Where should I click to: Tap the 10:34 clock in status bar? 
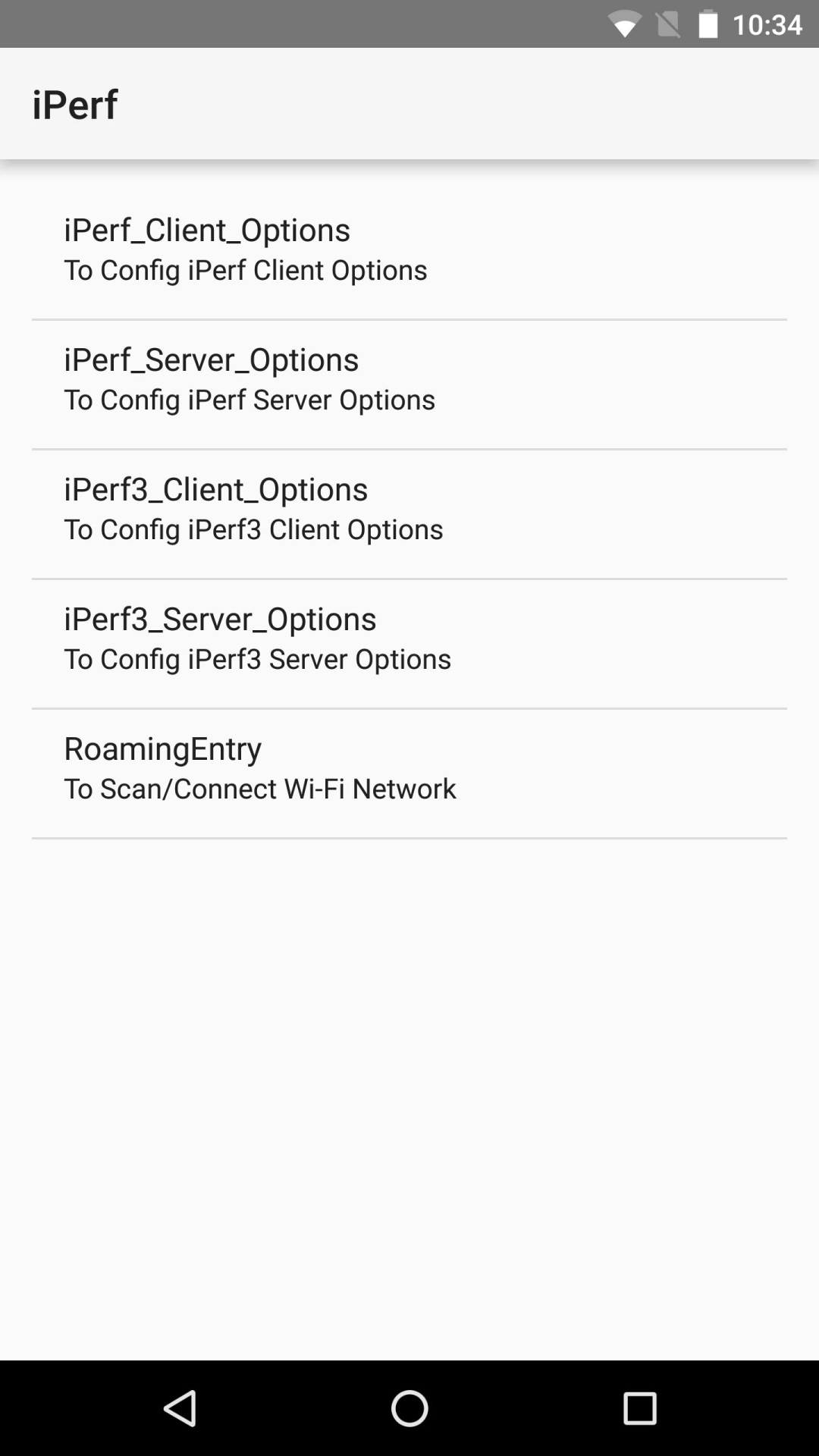767,24
